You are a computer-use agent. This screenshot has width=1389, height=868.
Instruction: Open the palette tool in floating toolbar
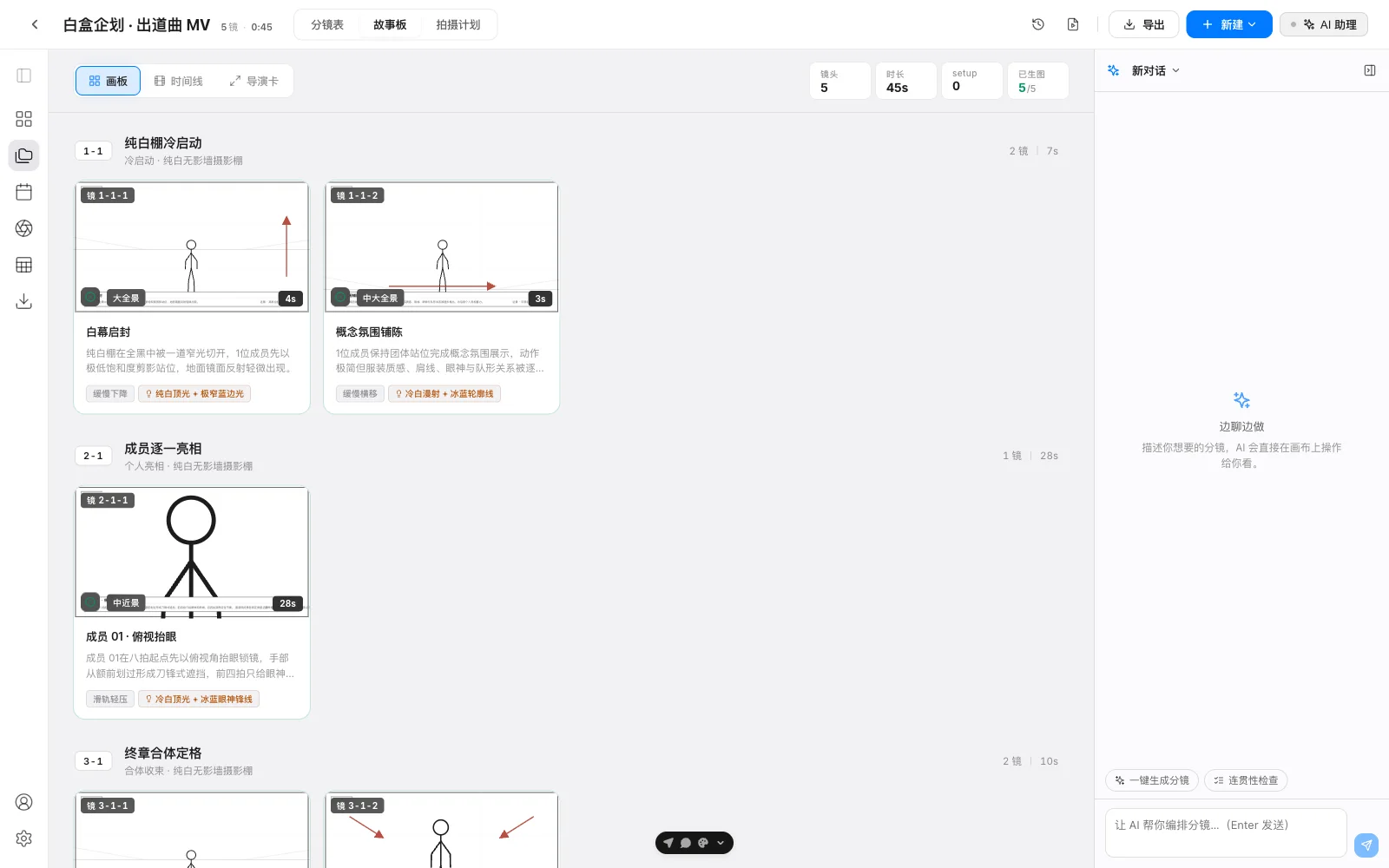(x=703, y=843)
